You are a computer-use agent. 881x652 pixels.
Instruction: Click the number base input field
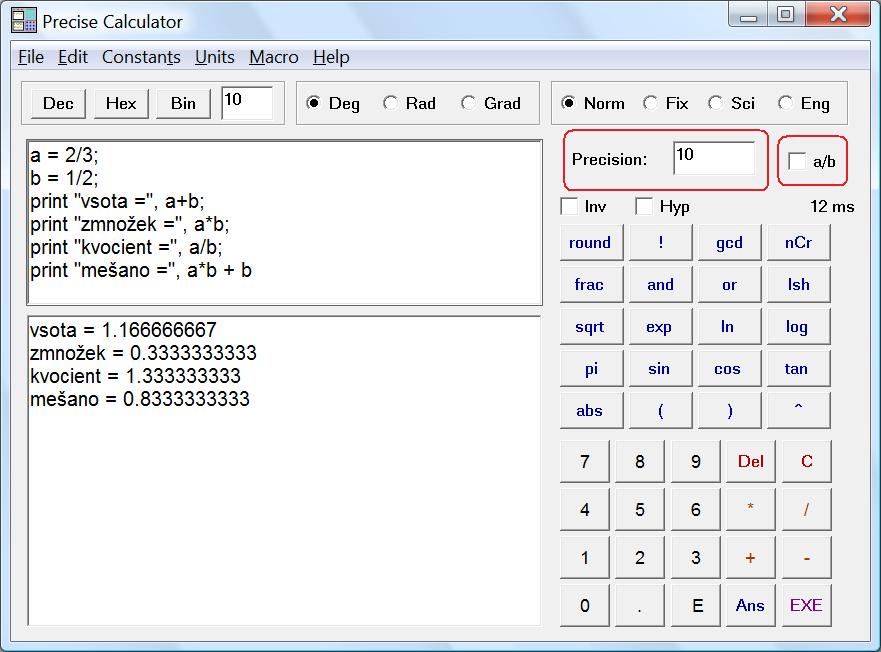click(x=246, y=103)
